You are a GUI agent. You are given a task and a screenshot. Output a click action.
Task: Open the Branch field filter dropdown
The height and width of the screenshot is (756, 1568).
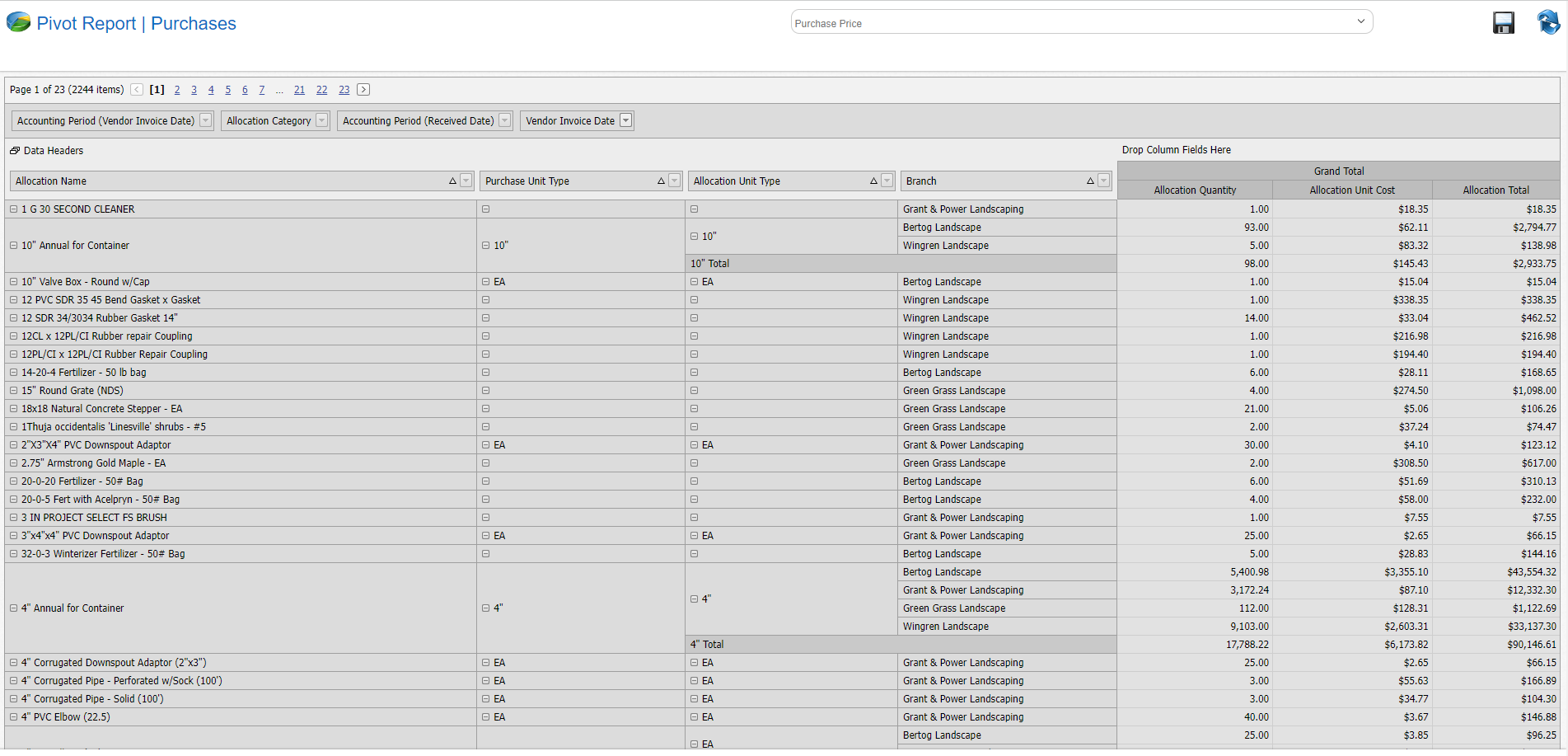(1104, 181)
